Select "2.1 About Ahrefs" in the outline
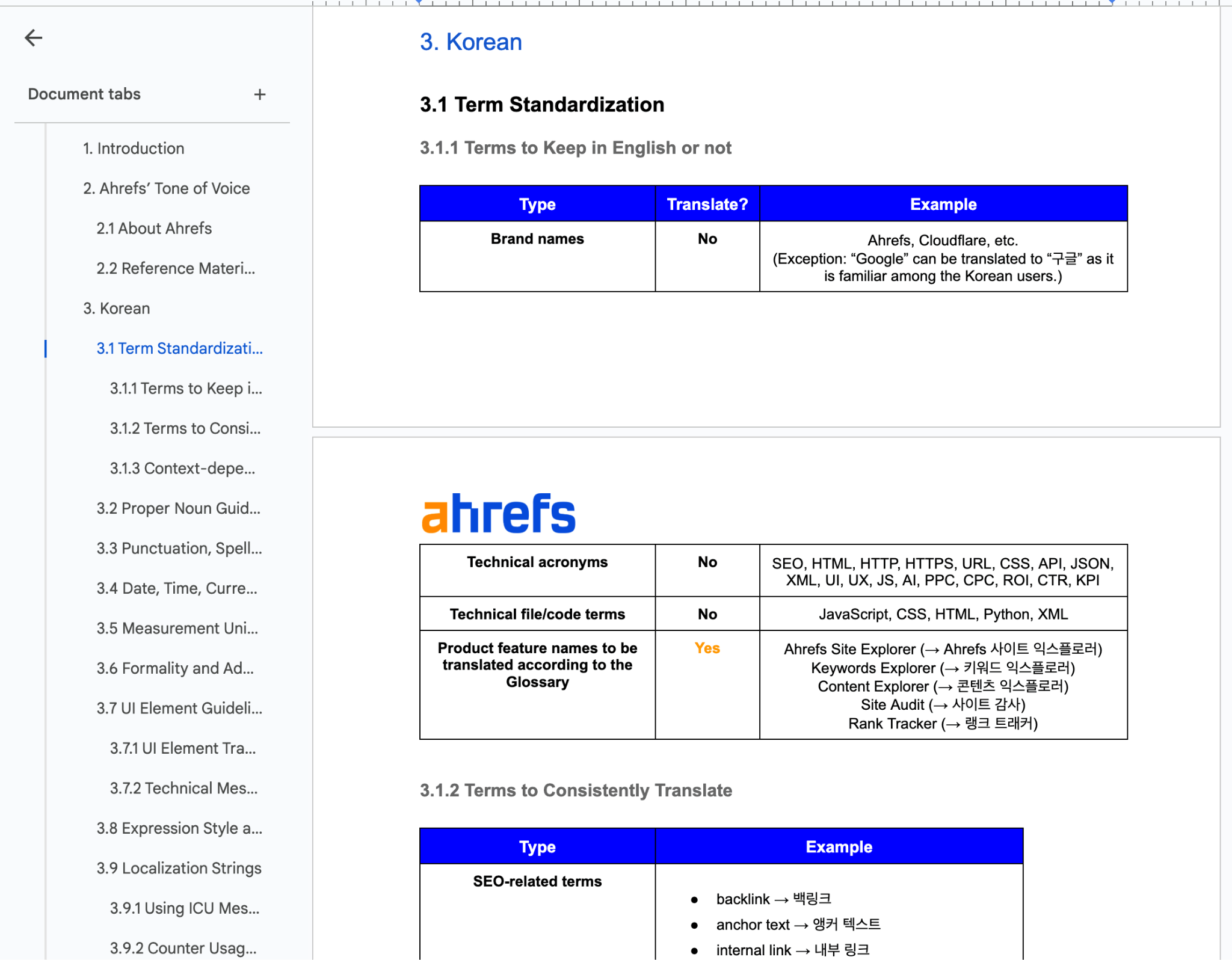1232x960 pixels. [155, 228]
